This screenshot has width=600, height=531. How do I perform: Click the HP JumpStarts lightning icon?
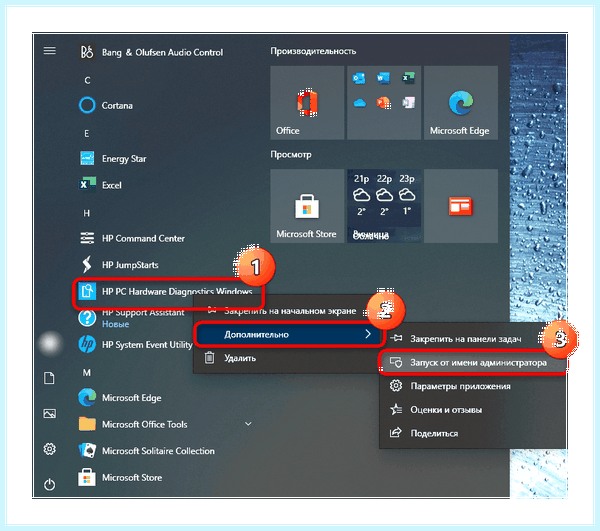pos(87,264)
